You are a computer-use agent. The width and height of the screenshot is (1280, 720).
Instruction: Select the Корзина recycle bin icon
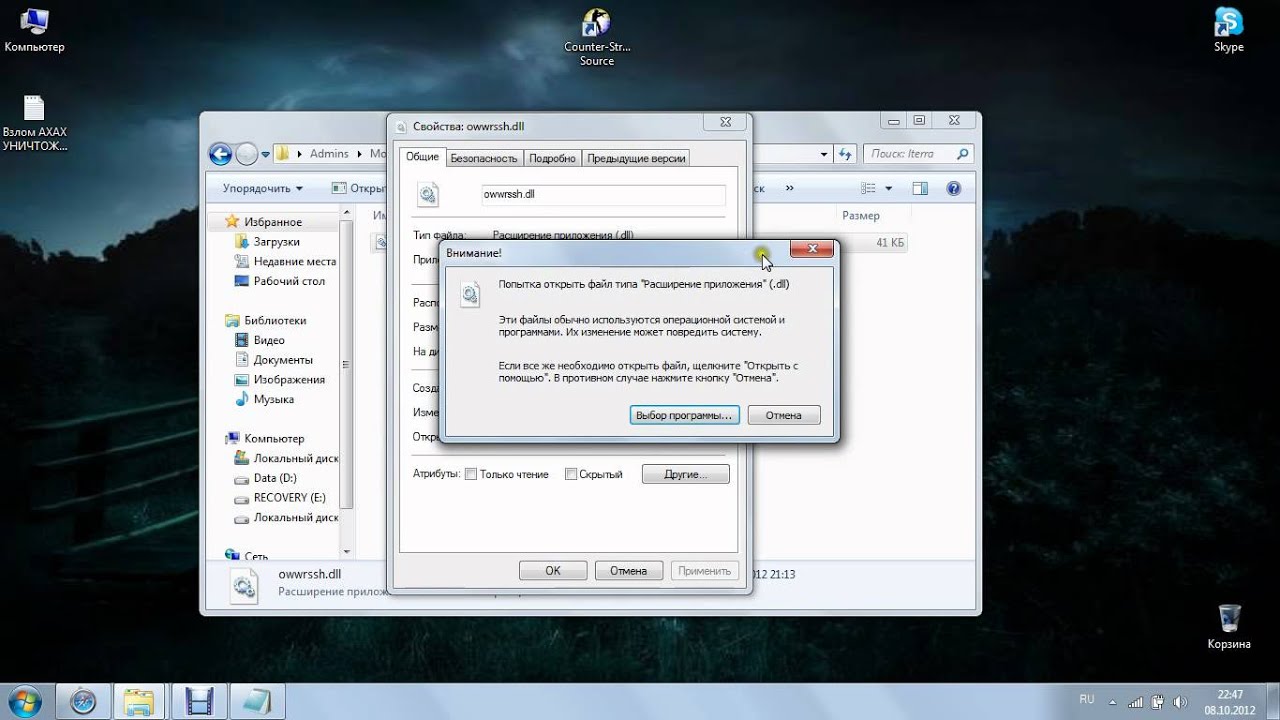(1229, 627)
